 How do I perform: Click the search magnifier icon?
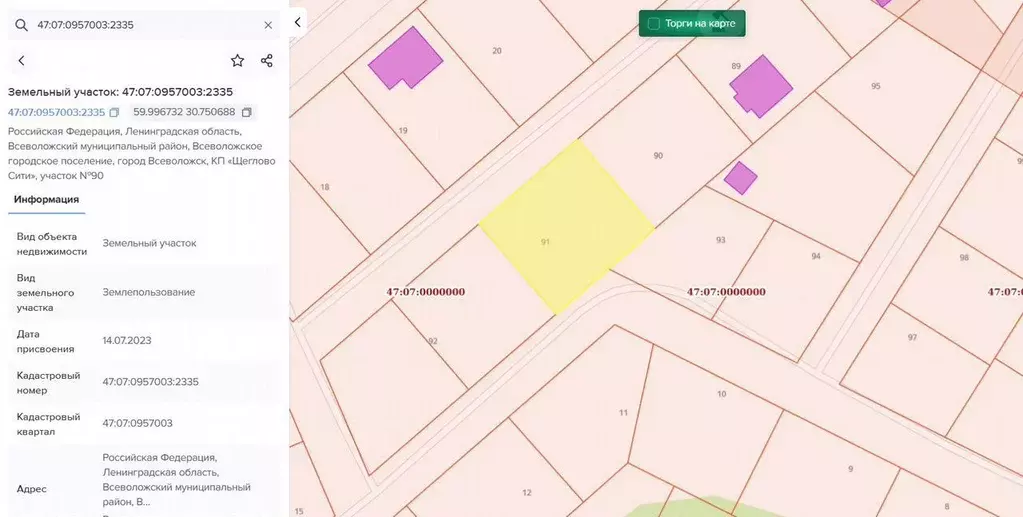21,25
